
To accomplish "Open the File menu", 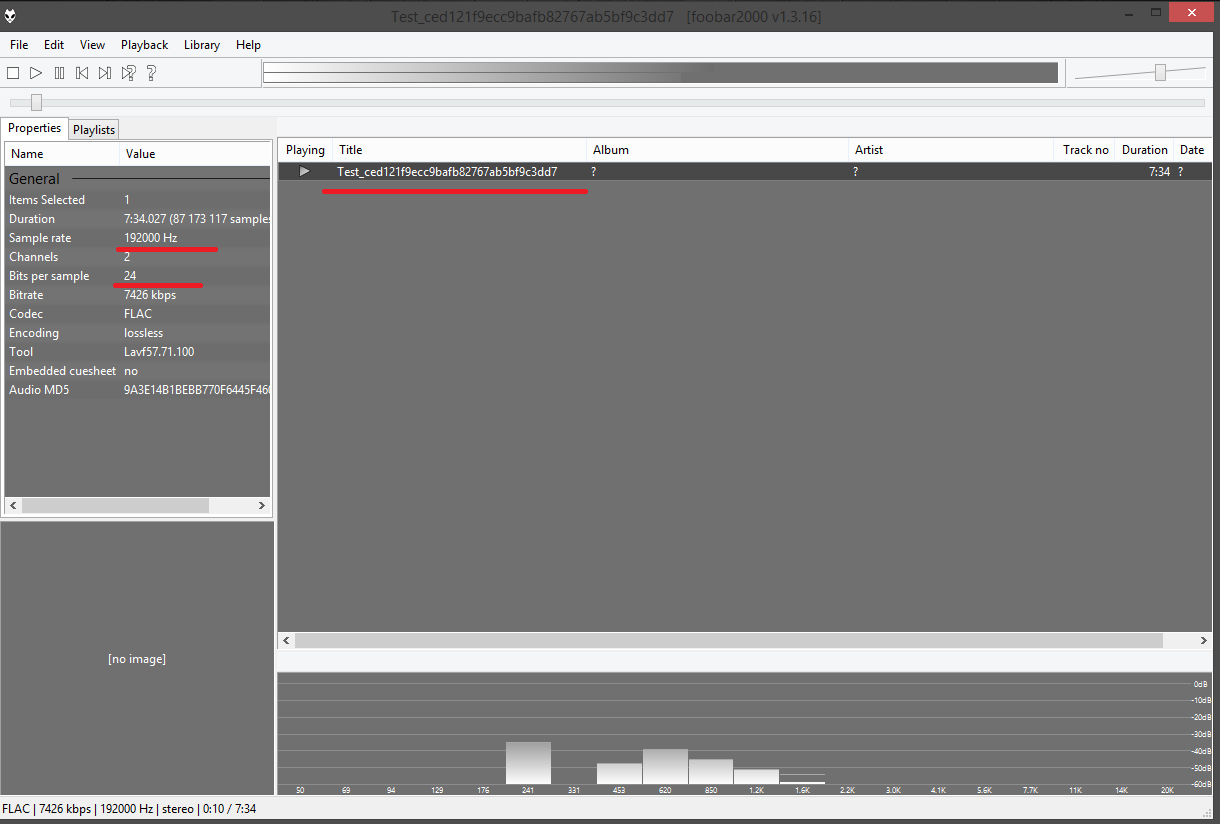I will (19, 45).
